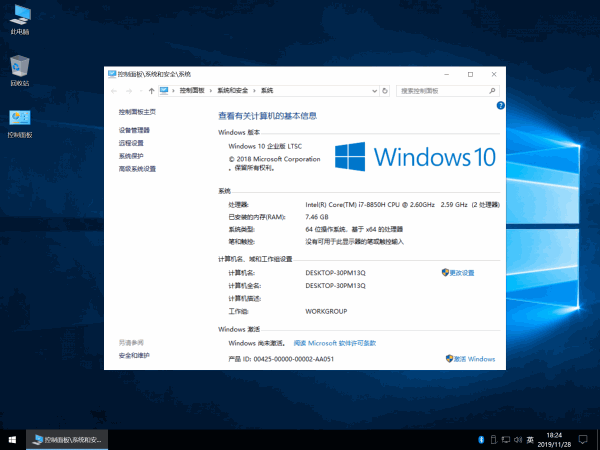Select the 64 位操作系统 system type text

pyautogui.click(x=354, y=229)
